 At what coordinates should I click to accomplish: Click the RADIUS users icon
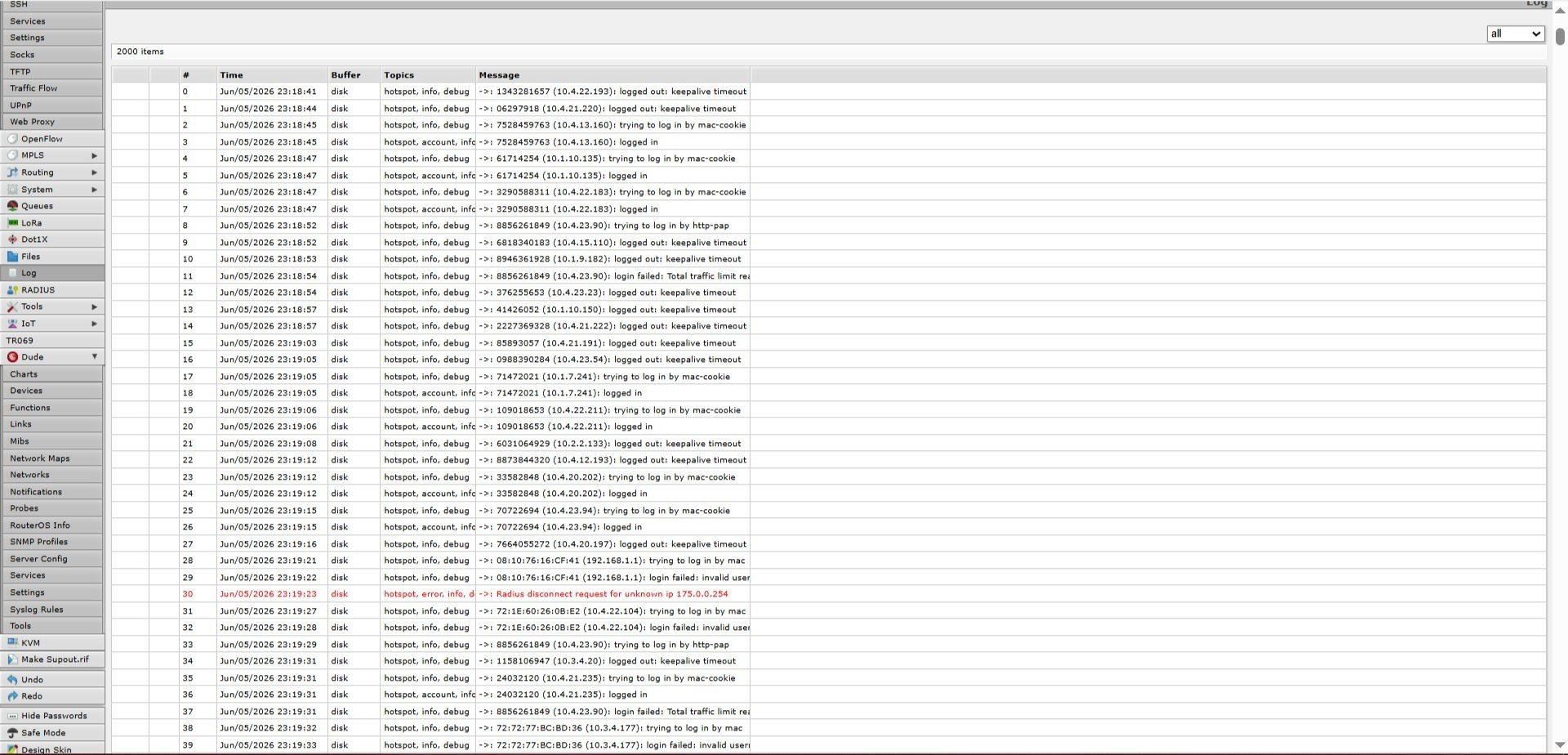pyautogui.click(x=12, y=290)
